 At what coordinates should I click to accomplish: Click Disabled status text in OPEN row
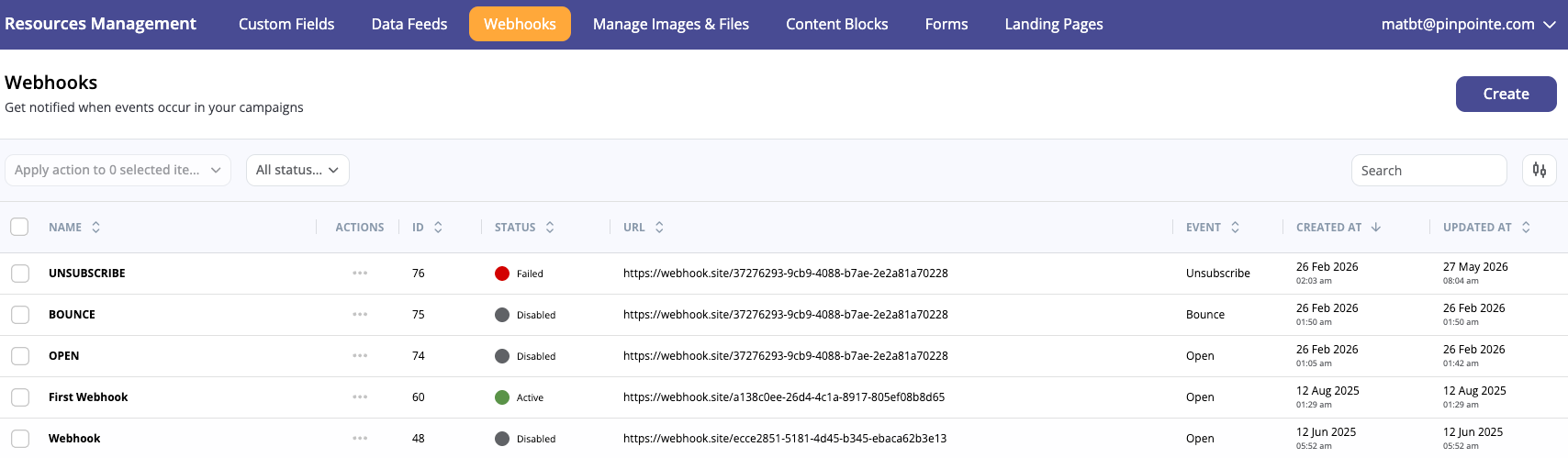pos(536,356)
